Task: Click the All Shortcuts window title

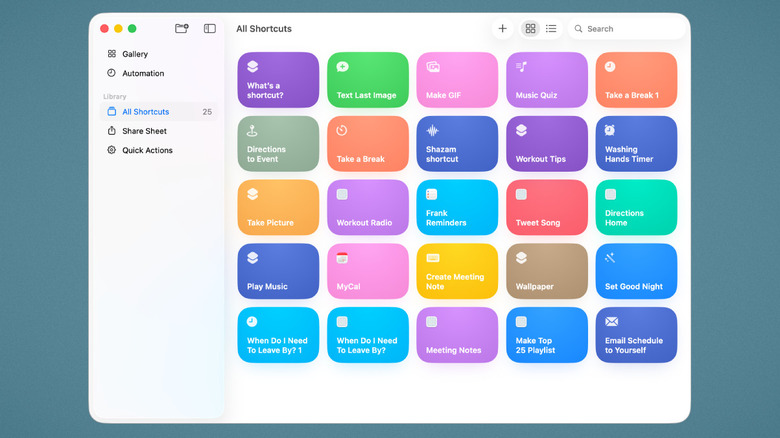Action: (x=264, y=29)
